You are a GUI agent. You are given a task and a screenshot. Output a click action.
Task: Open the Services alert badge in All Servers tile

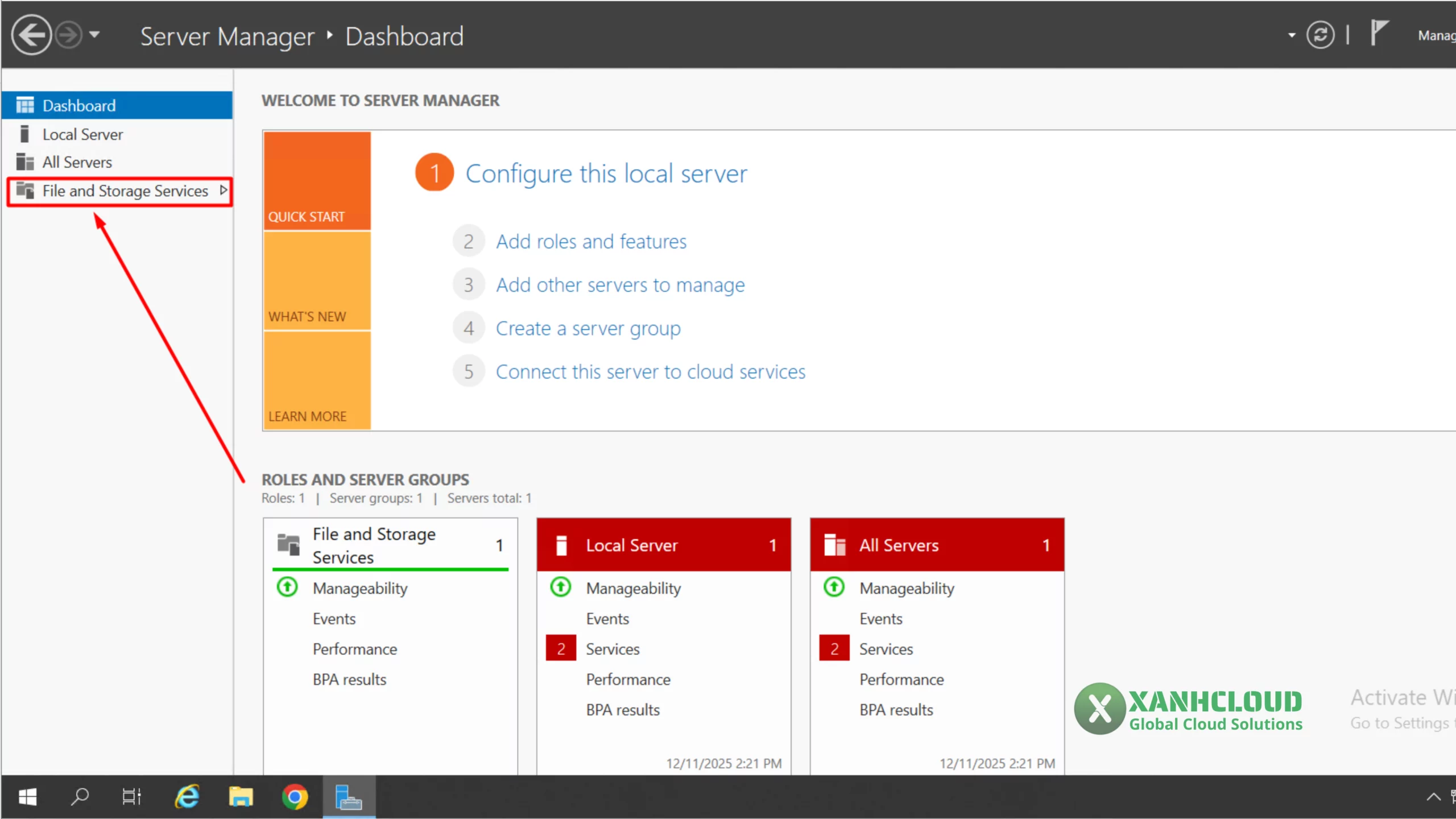833,648
